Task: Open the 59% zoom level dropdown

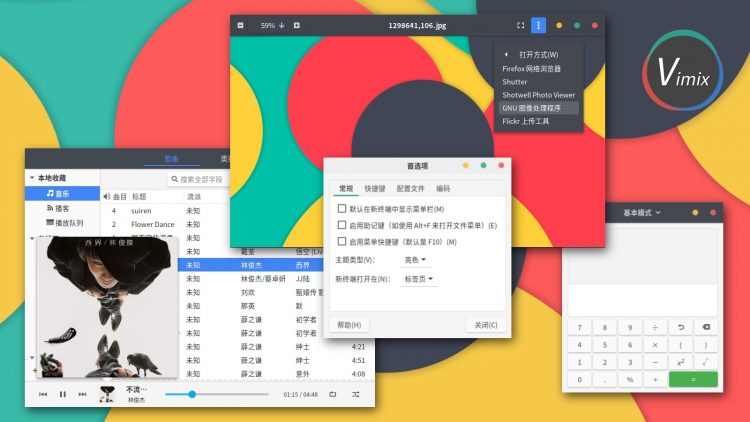Action: (273, 25)
